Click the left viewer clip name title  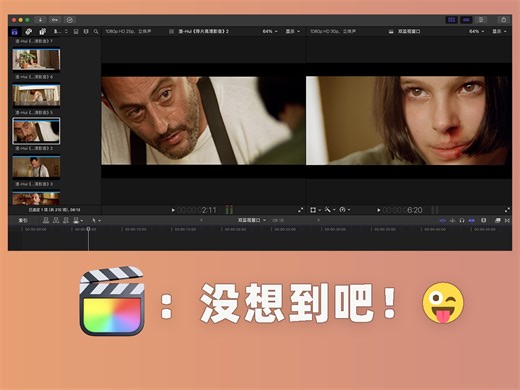(203, 31)
